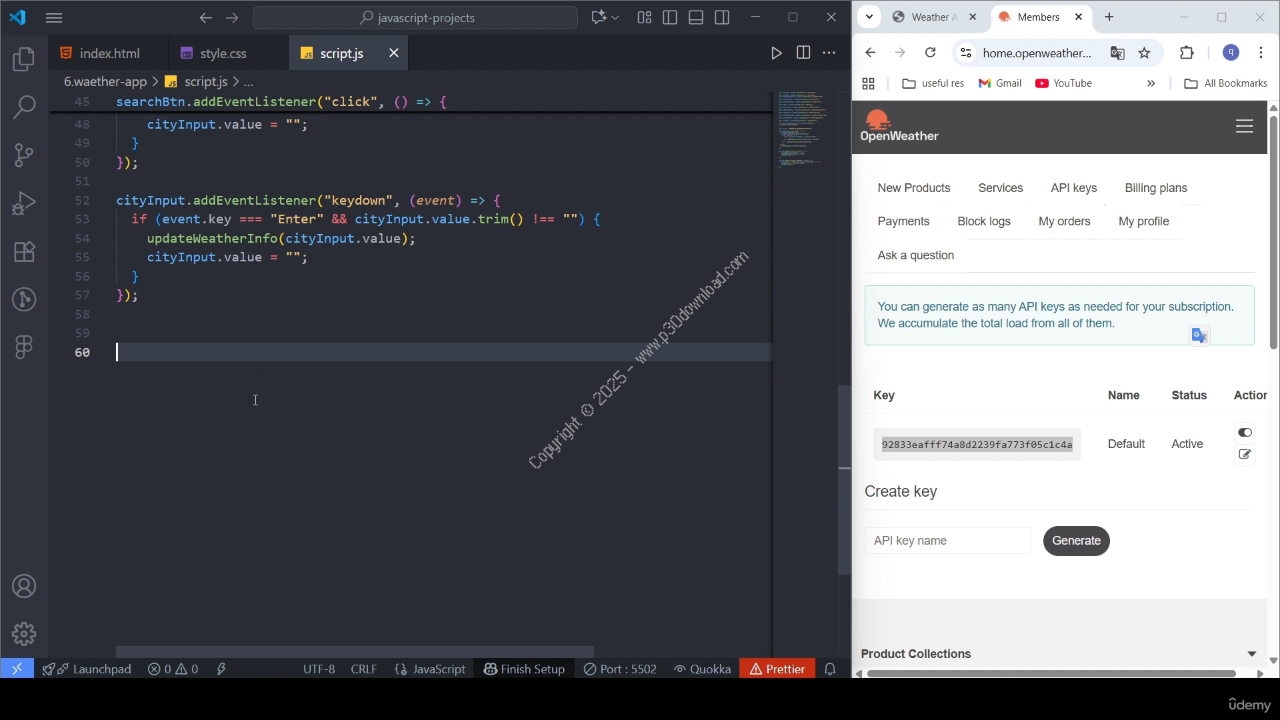Image resolution: width=1280 pixels, height=720 pixels.
Task: Open the Explorer panel in activity bar
Action: [24, 59]
